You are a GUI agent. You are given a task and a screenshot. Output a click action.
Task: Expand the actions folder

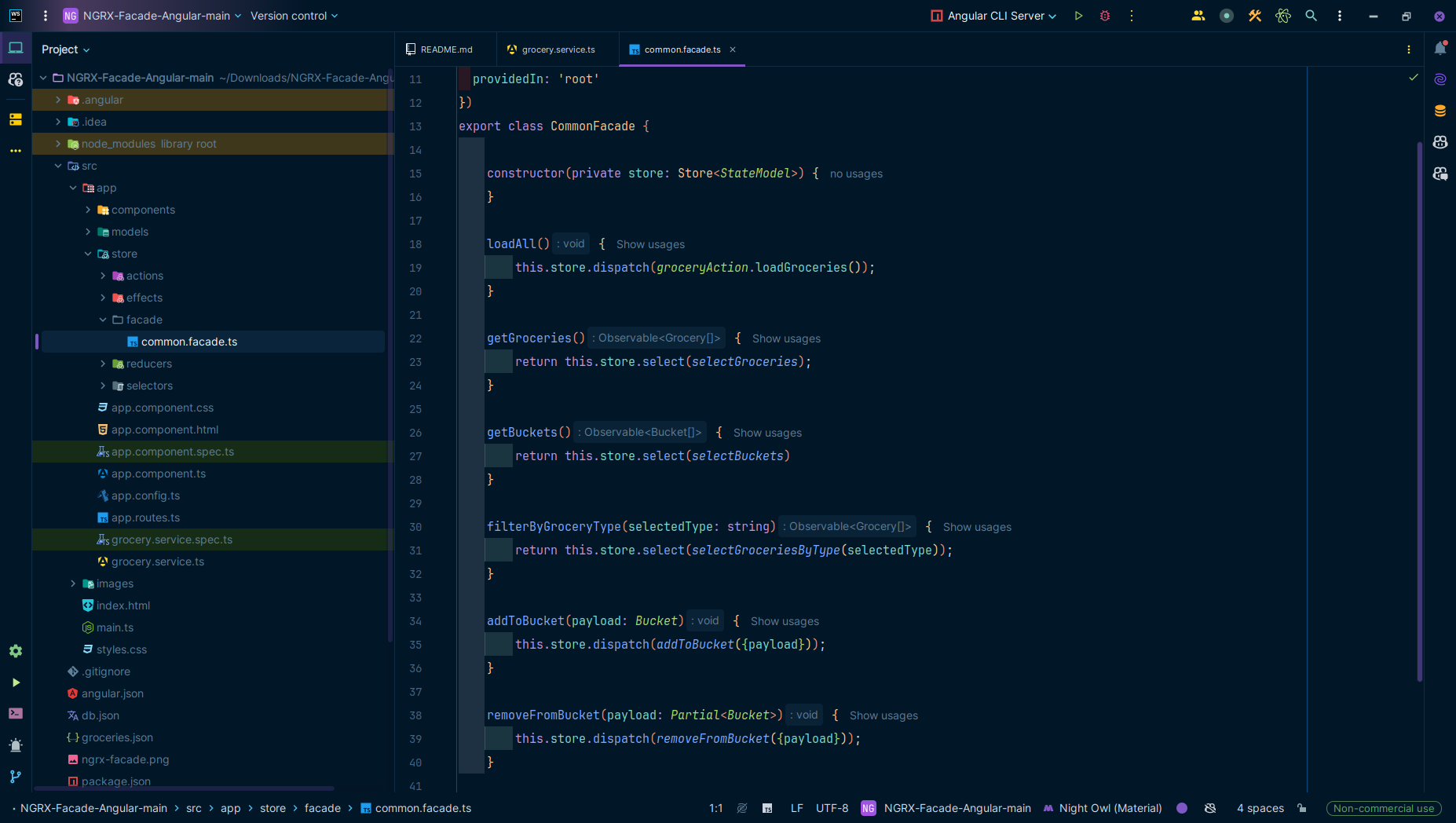103,276
